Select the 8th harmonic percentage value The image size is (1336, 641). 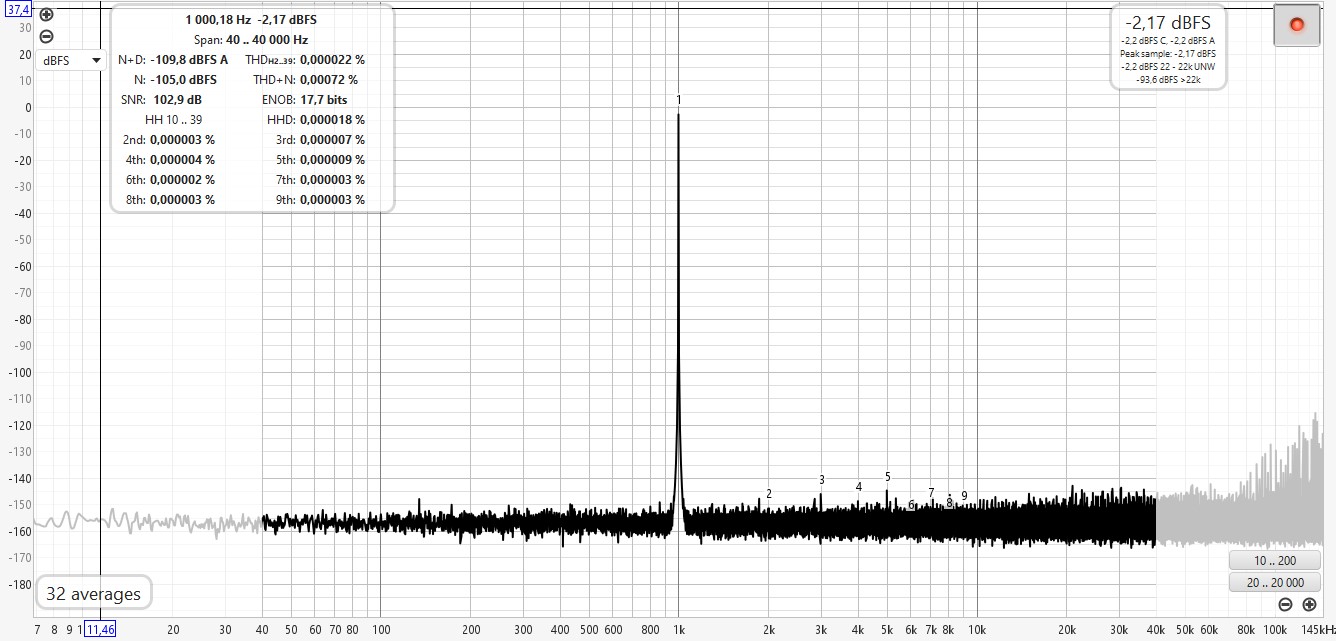tap(182, 200)
